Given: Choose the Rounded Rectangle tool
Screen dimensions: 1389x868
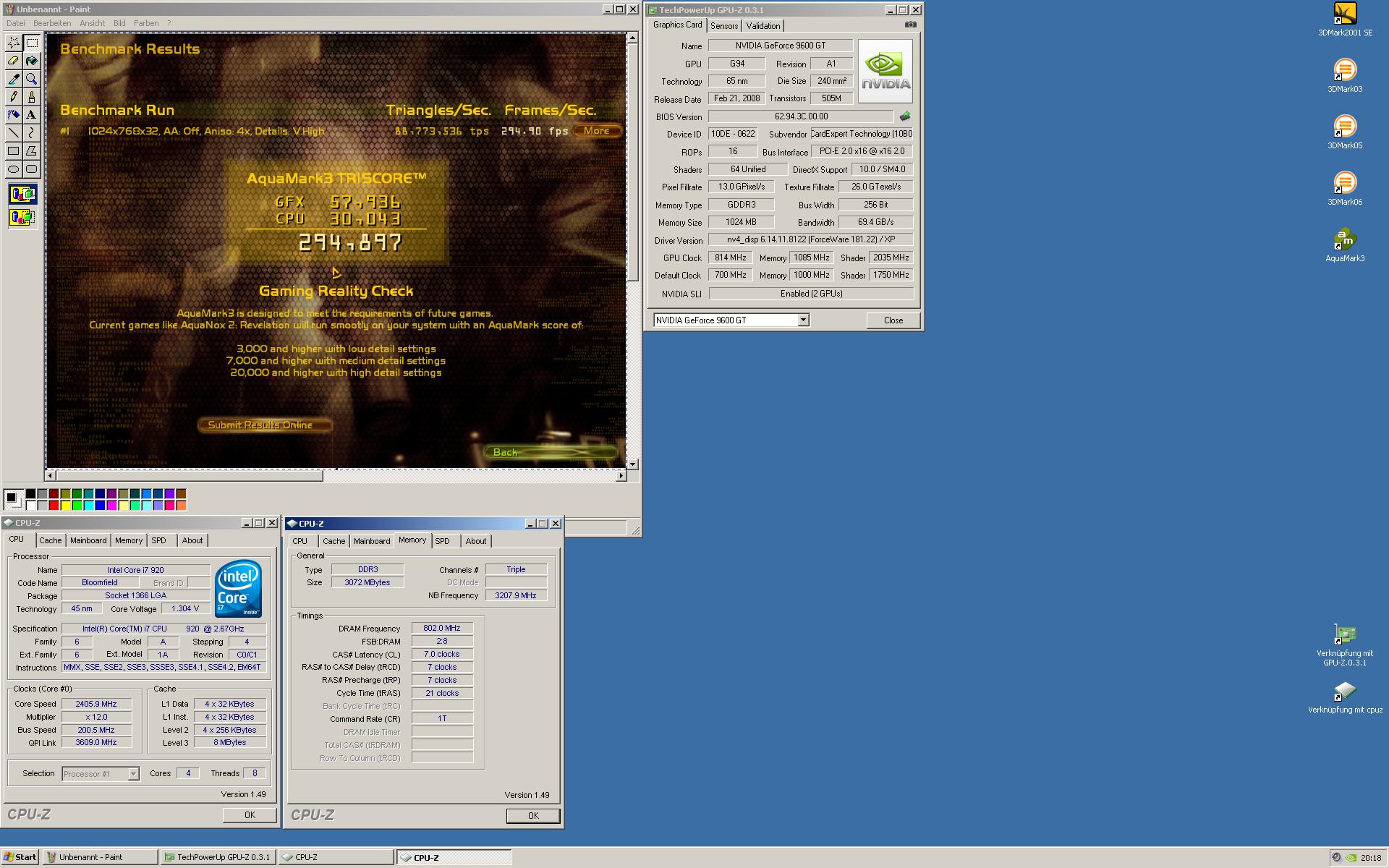Looking at the screenshot, I should click(31, 169).
